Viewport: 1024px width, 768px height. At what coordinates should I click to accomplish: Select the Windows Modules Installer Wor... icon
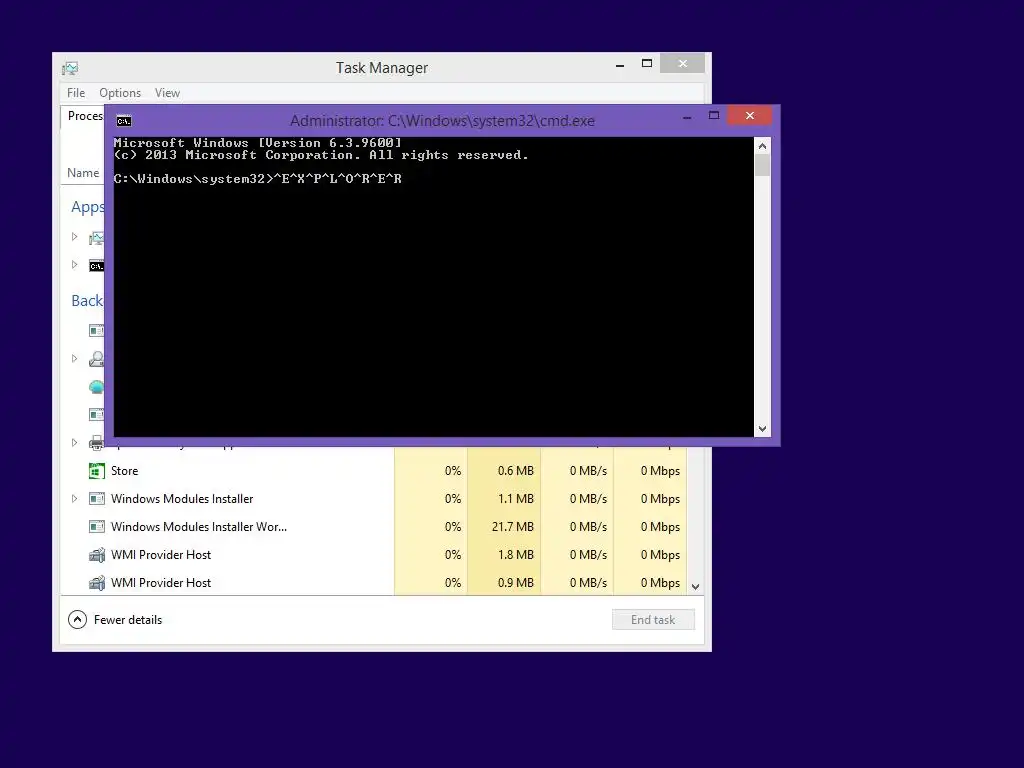(x=97, y=526)
